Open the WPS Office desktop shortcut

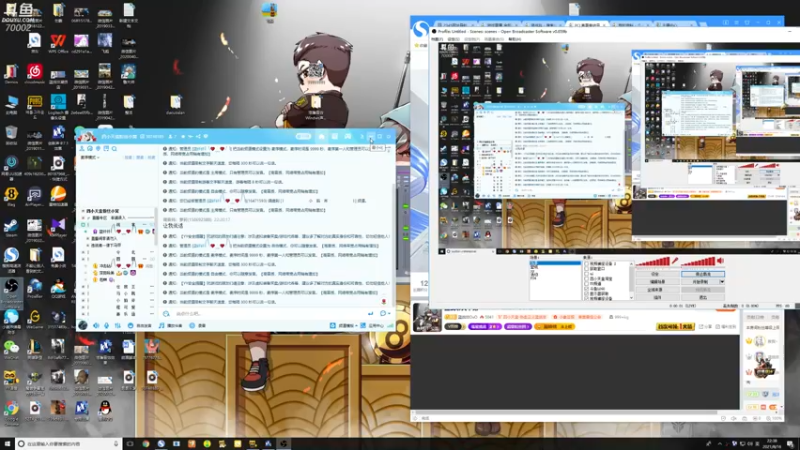(x=58, y=43)
